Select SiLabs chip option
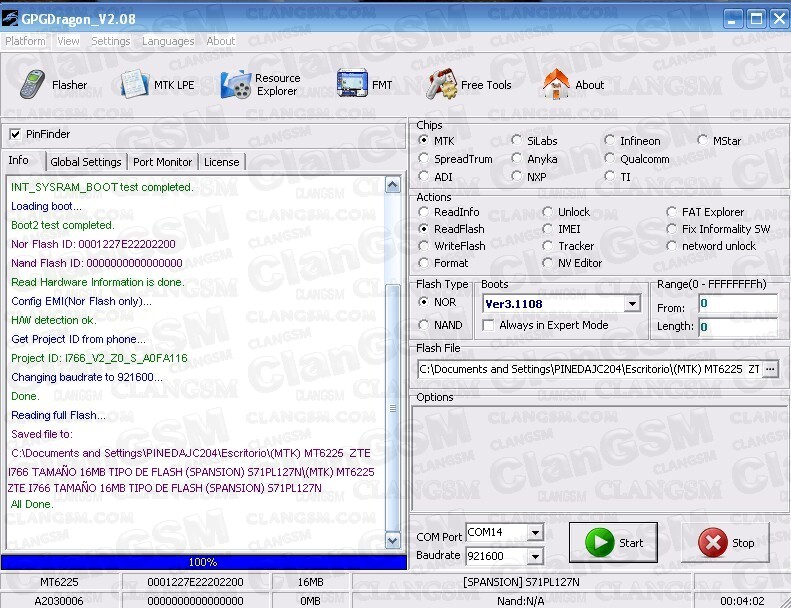This screenshot has width=791, height=608. pyautogui.click(x=516, y=140)
